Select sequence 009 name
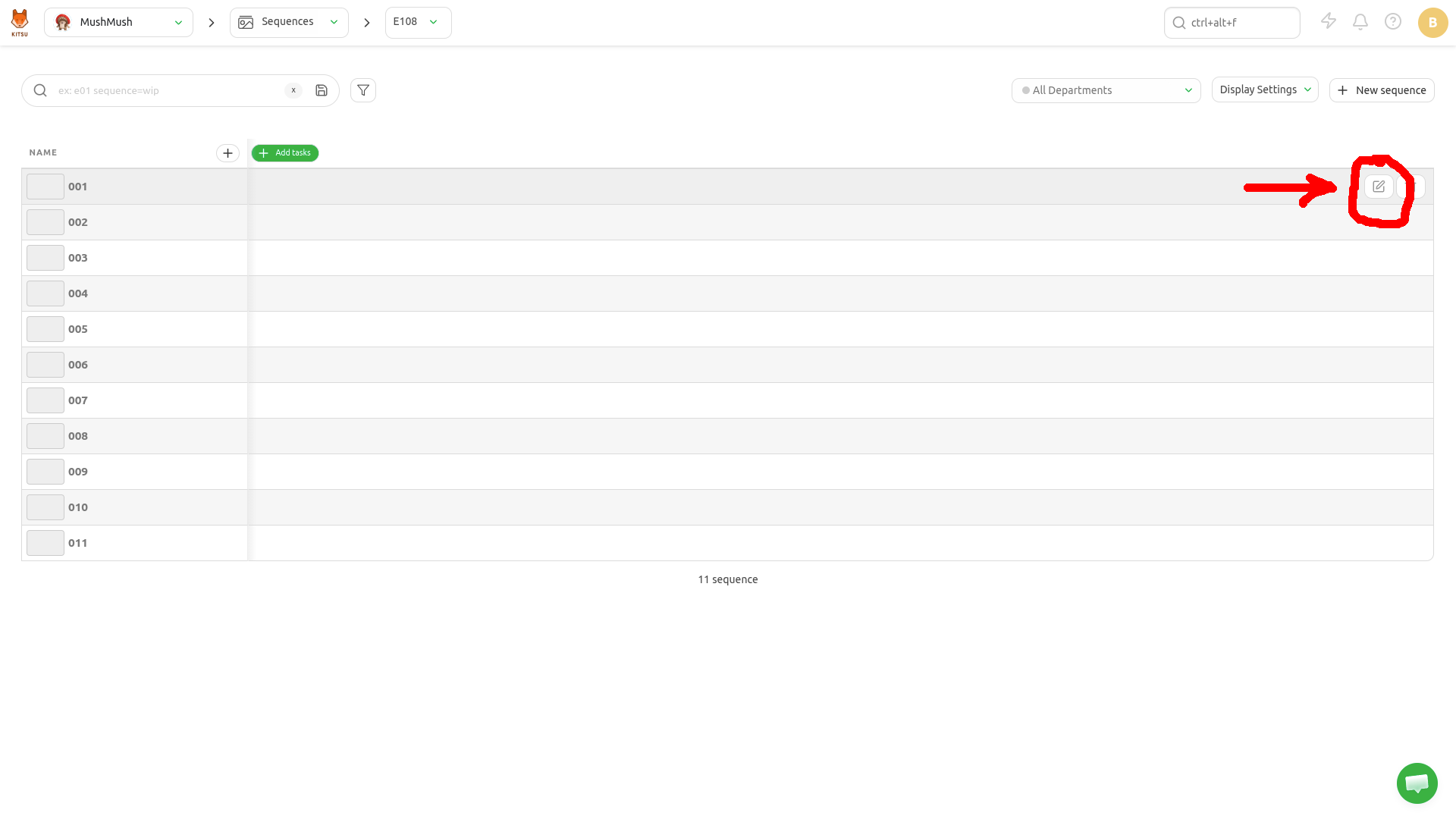The width and height of the screenshot is (1456, 819). (x=77, y=472)
